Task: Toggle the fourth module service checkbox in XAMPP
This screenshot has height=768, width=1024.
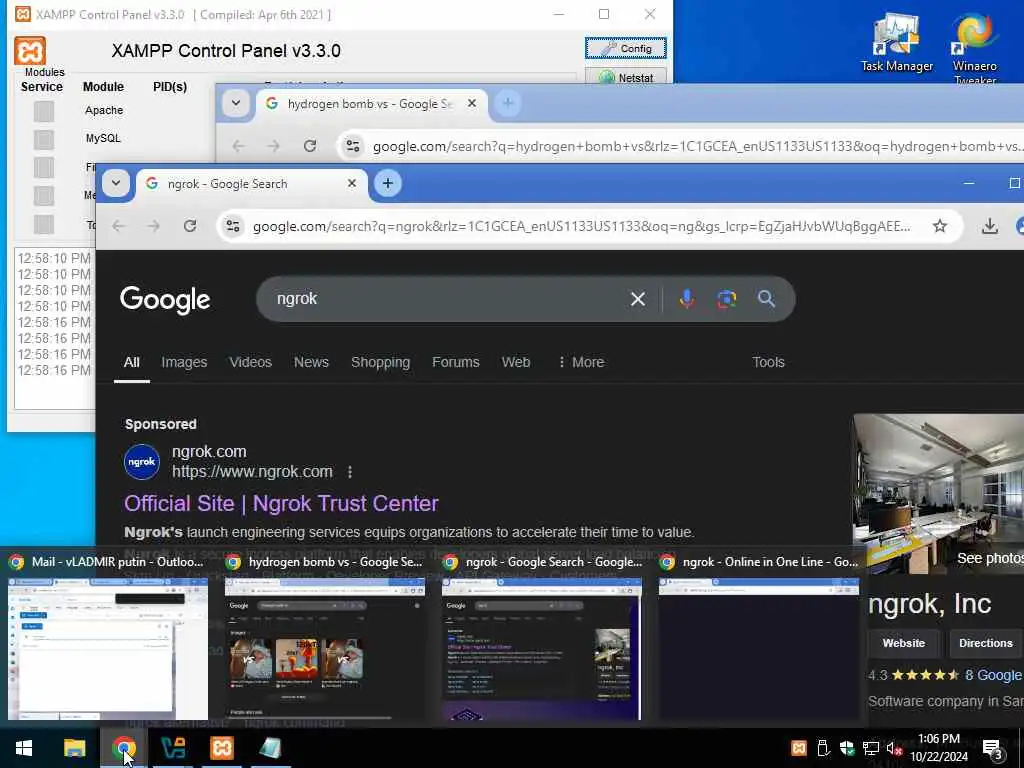Action: click(x=44, y=195)
